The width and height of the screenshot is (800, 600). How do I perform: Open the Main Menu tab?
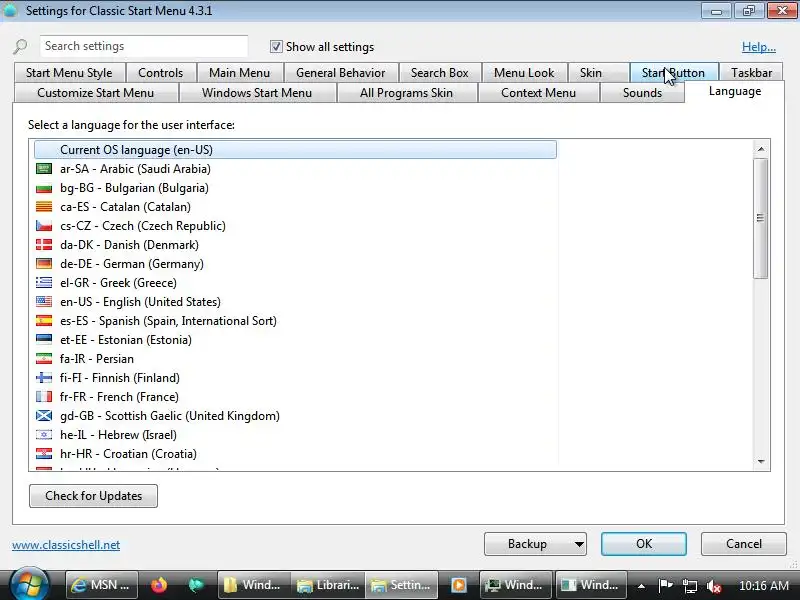tap(240, 73)
